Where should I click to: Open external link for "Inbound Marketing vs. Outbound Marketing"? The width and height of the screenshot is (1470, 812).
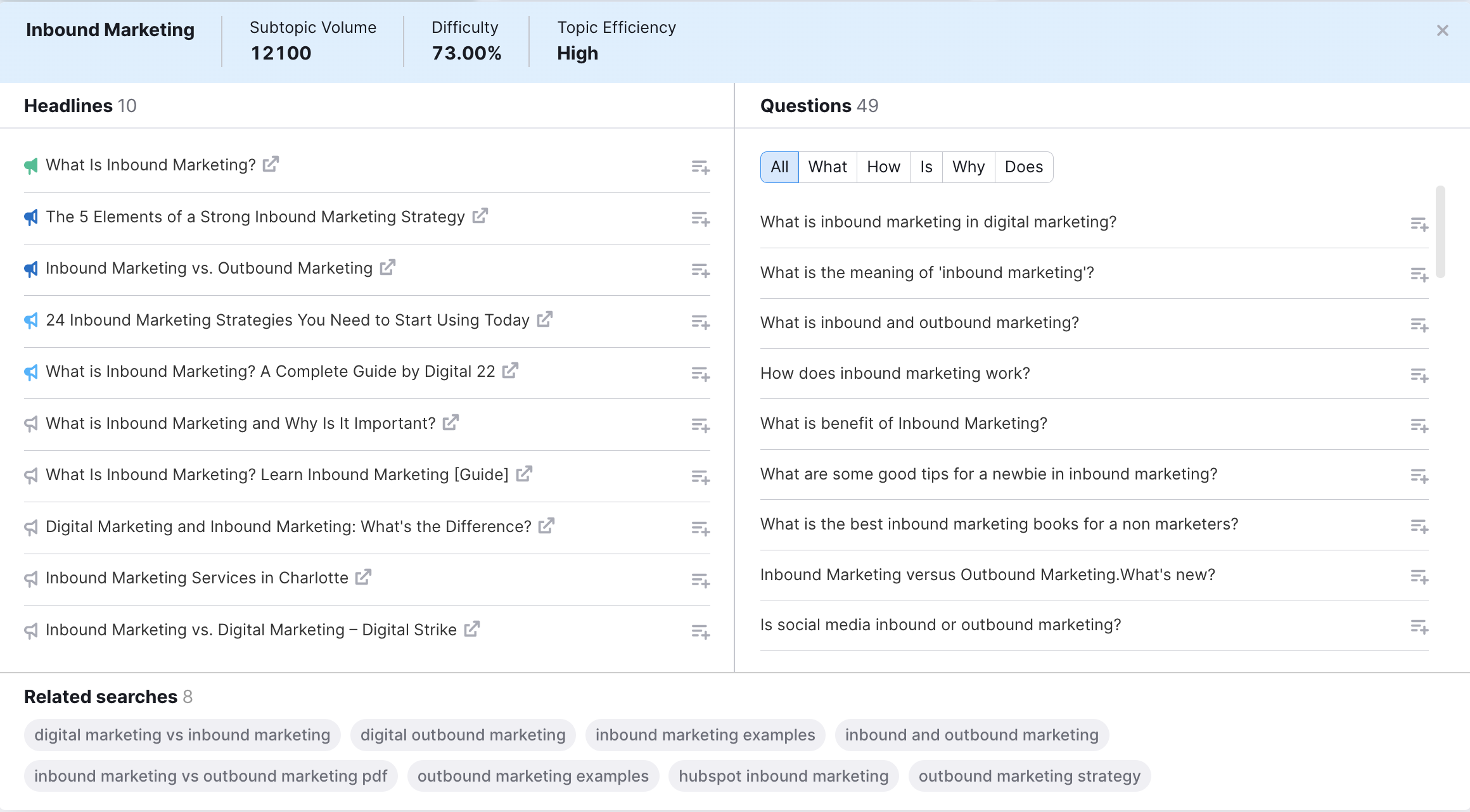(387, 268)
